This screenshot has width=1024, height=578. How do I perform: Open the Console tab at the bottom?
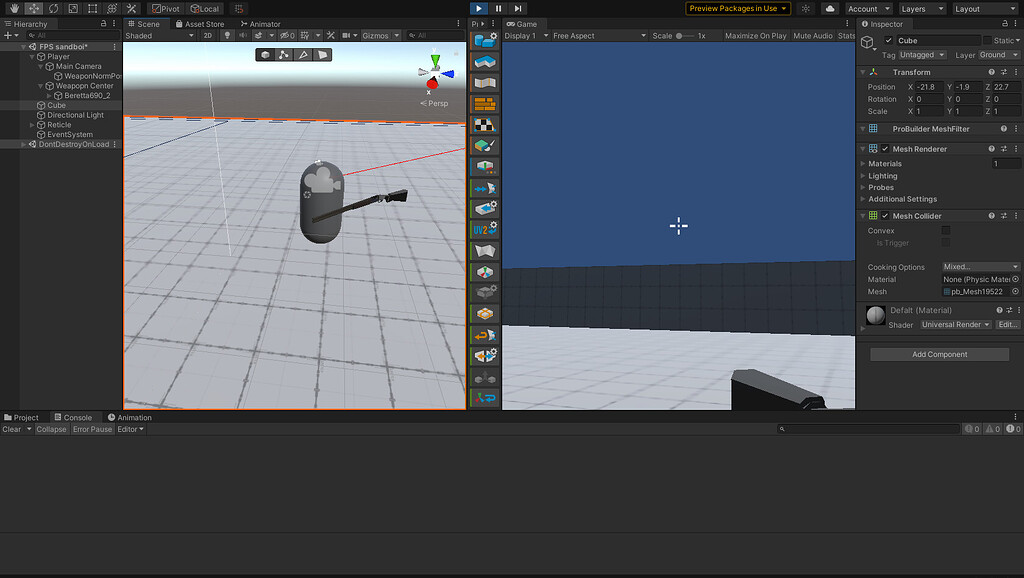pyautogui.click(x=72, y=417)
